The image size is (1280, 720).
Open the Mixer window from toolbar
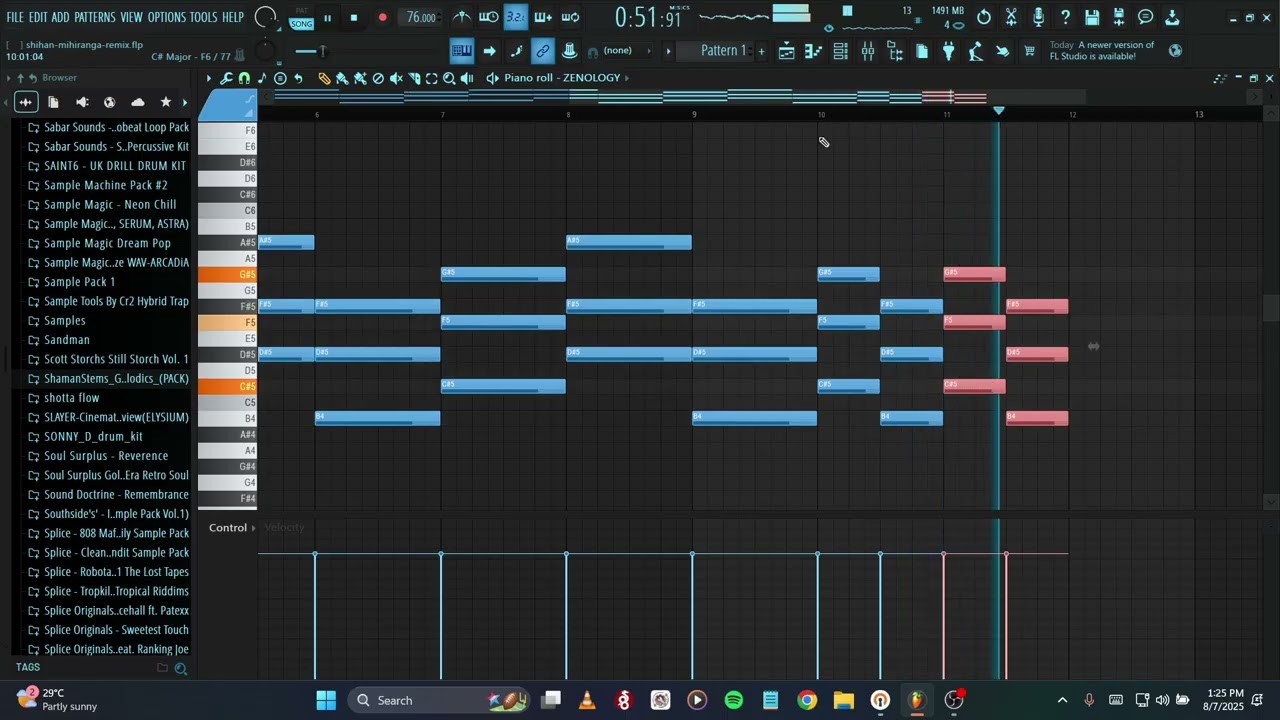[868, 51]
